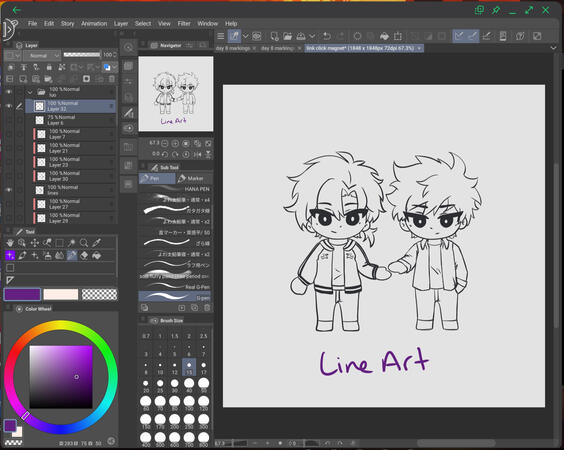Image resolution: width=564 pixels, height=450 pixels.
Task: Open the layer color dropdown arrow
Action: pos(115,67)
